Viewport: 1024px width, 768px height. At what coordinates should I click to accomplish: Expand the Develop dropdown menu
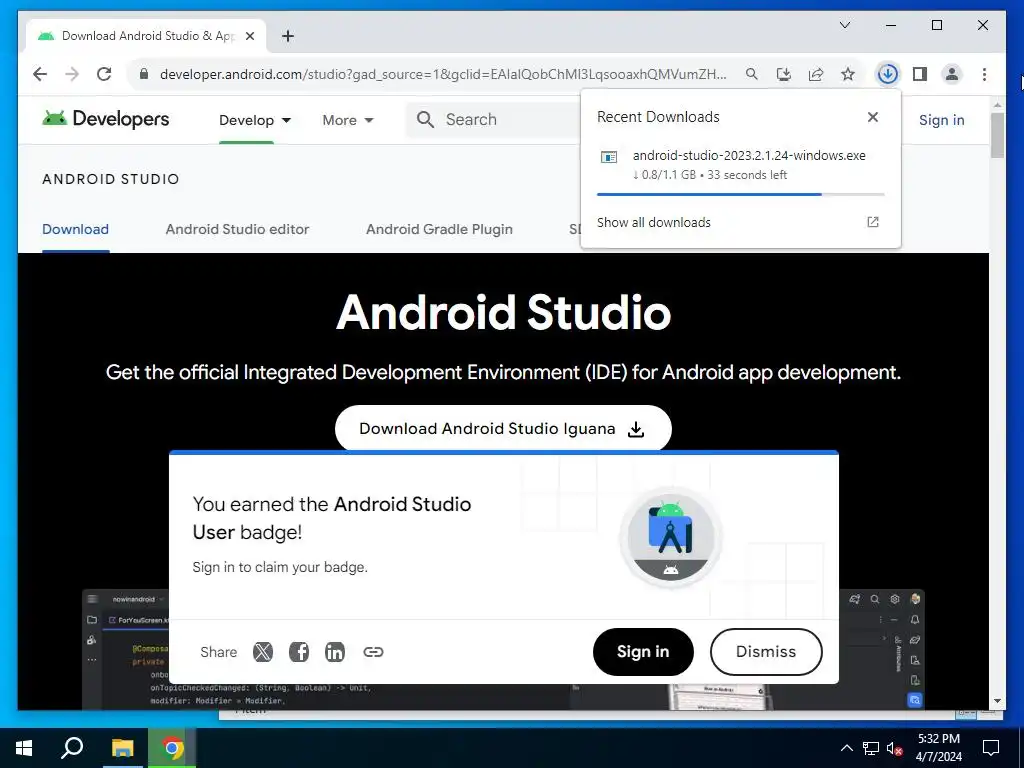255,120
